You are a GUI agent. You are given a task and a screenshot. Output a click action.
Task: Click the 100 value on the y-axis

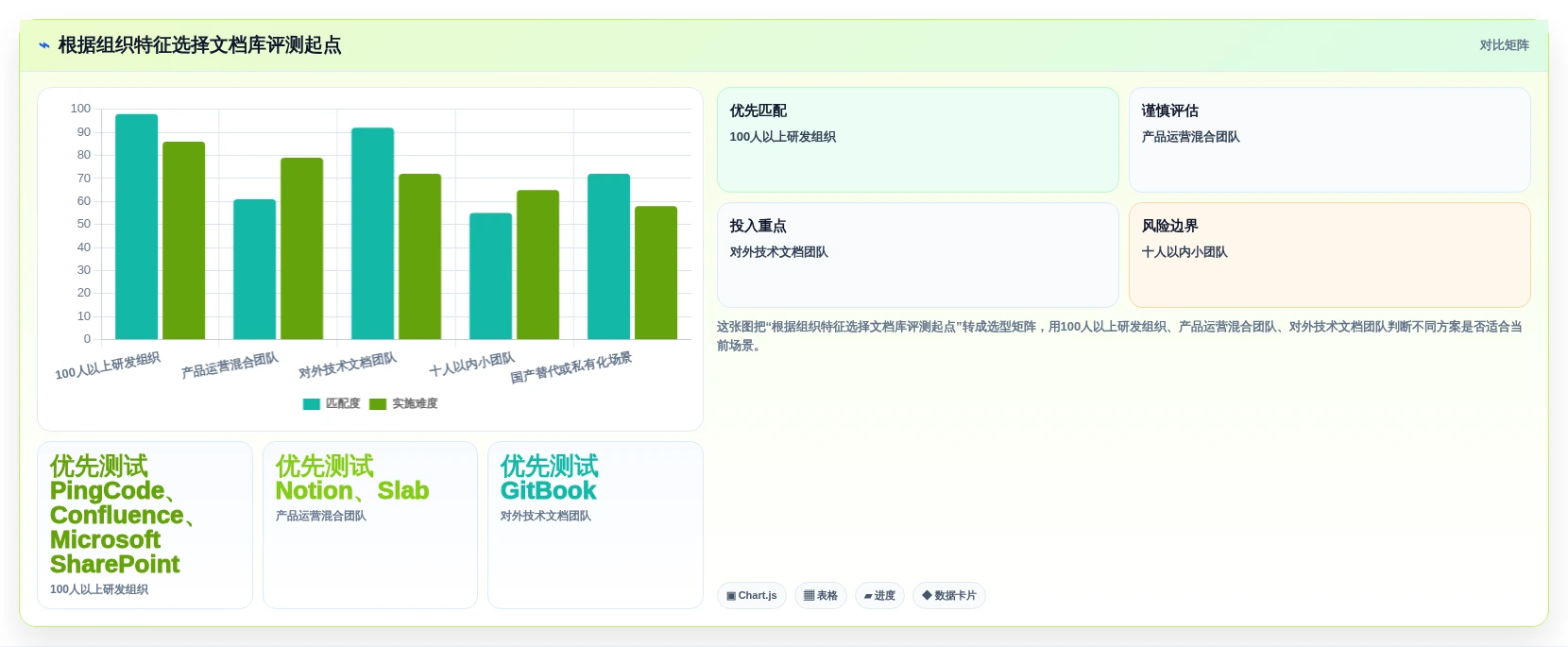click(80, 109)
